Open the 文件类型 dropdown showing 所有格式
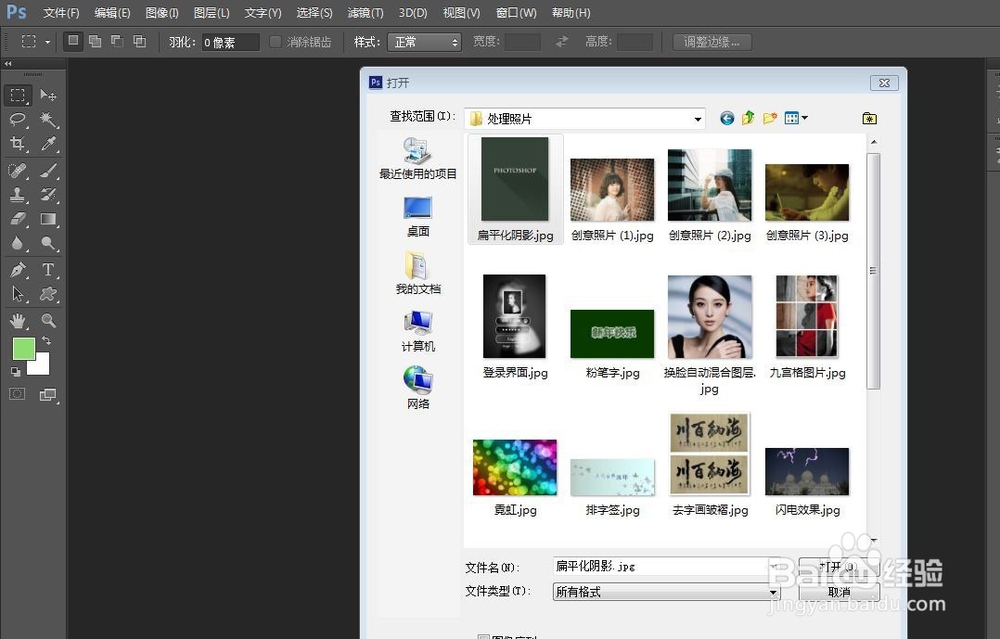Viewport: 1000px width, 639px height. tap(773, 591)
